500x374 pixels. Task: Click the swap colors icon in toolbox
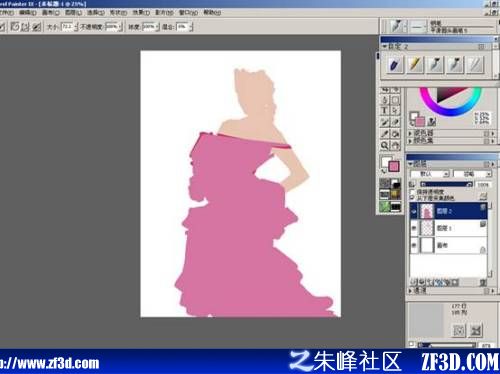(384, 171)
